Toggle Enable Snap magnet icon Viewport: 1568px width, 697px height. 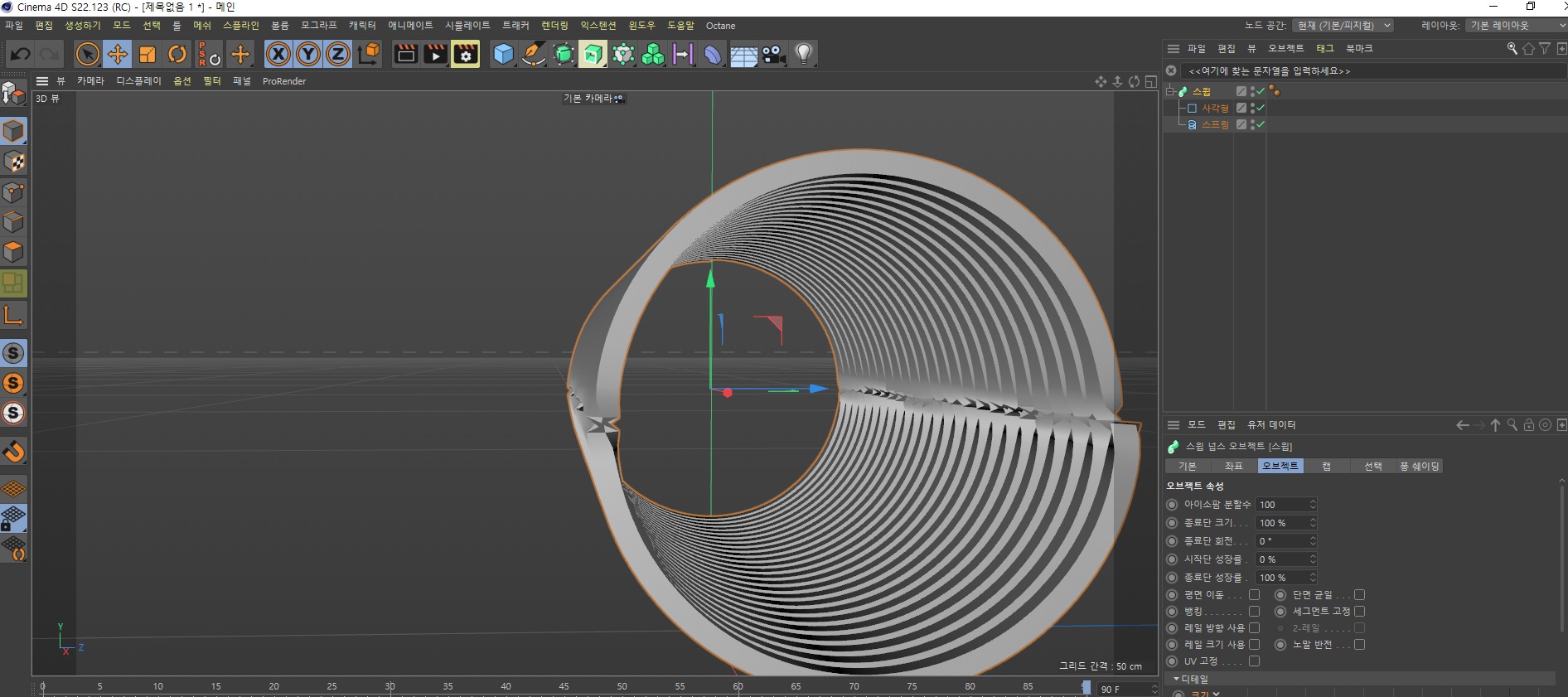[13, 452]
